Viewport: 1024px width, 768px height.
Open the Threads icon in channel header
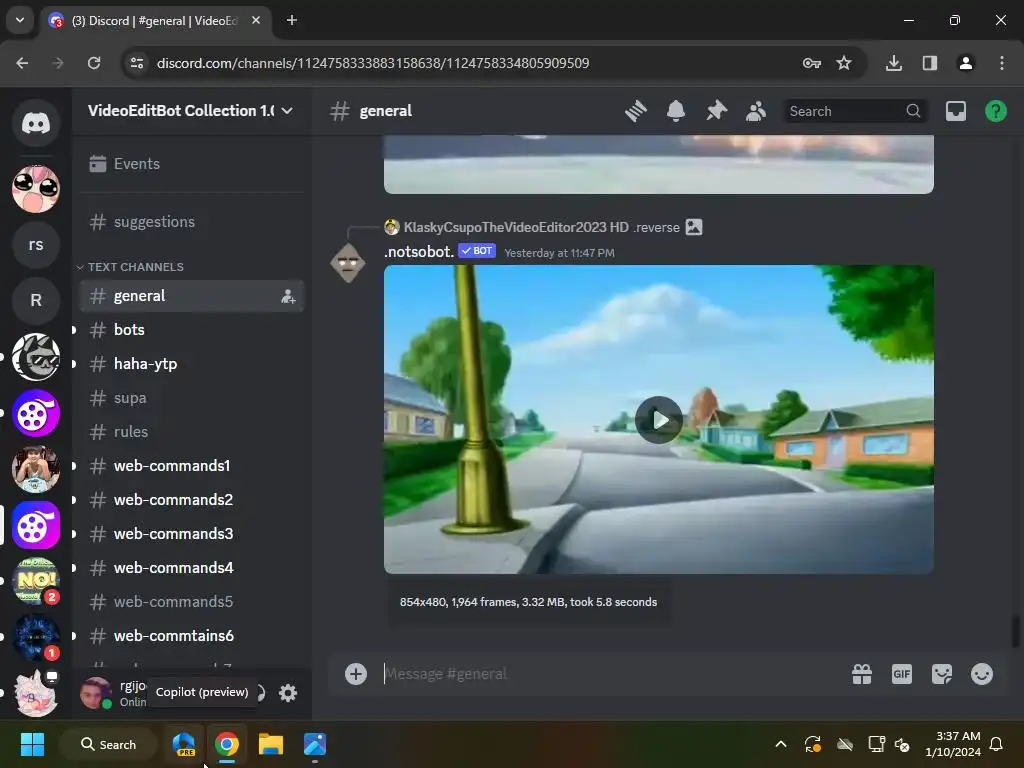(x=635, y=111)
